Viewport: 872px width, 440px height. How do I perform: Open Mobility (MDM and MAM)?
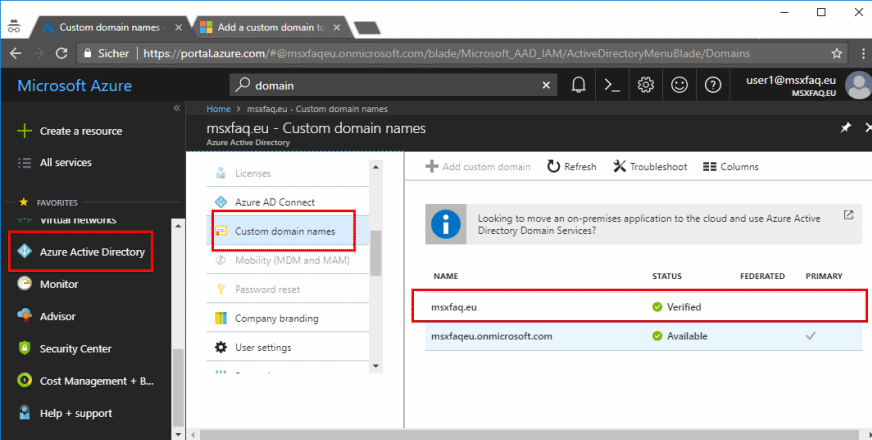[287, 260]
